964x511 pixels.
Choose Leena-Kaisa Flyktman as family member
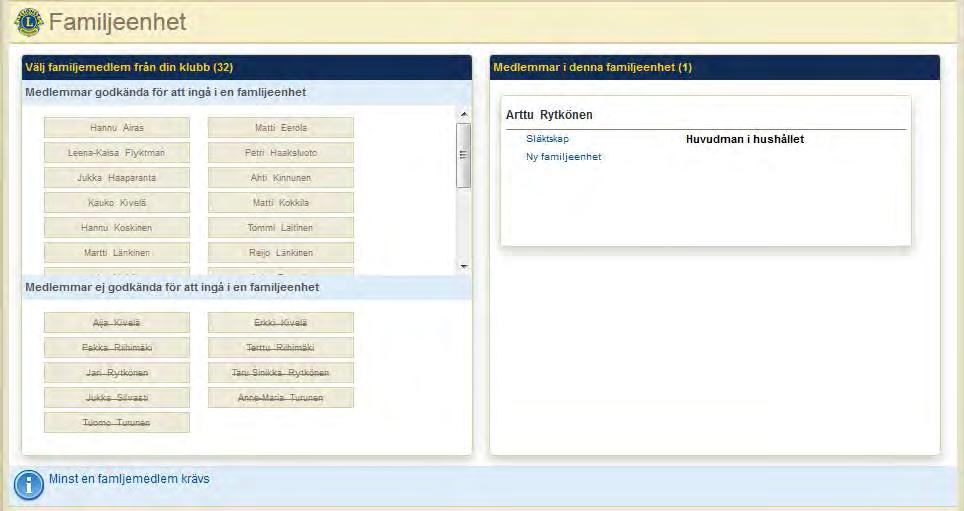[117, 153]
